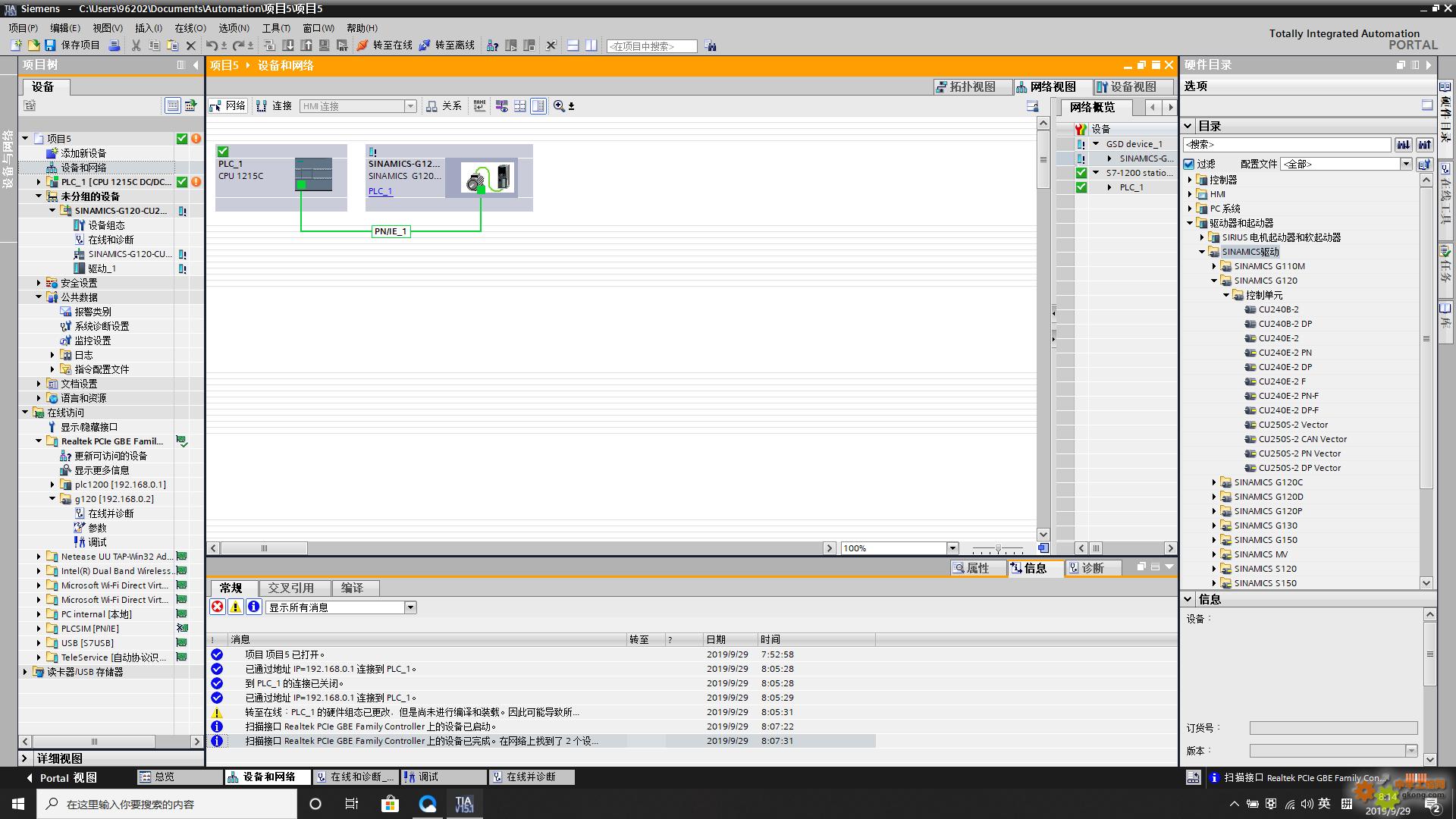Open the 显示所有消息 message filter dropdown
This screenshot has height=819, width=1456.
410,607
